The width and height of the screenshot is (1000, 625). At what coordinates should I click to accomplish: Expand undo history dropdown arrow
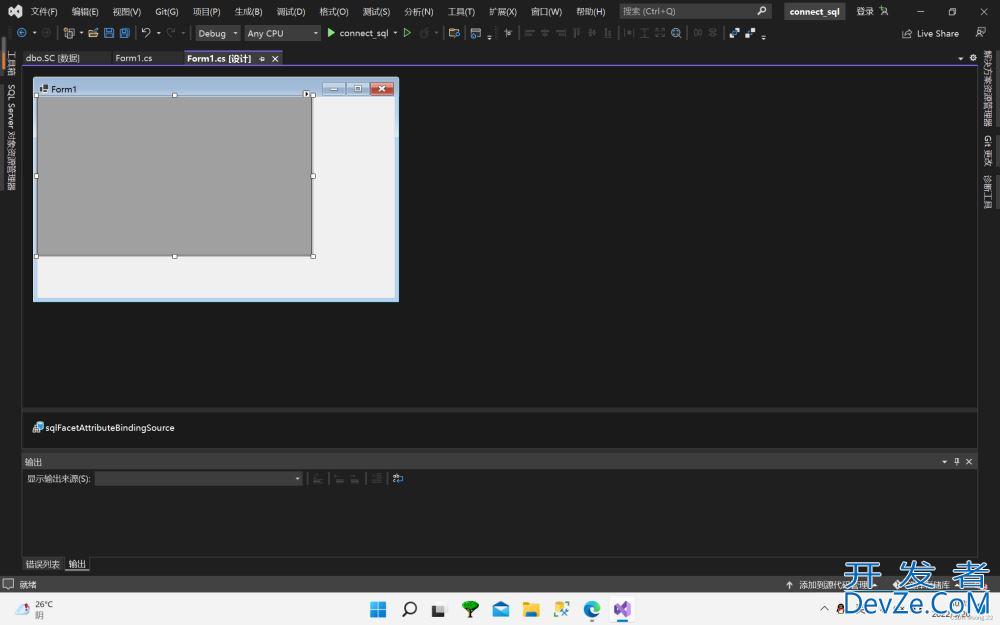pos(158,33)
